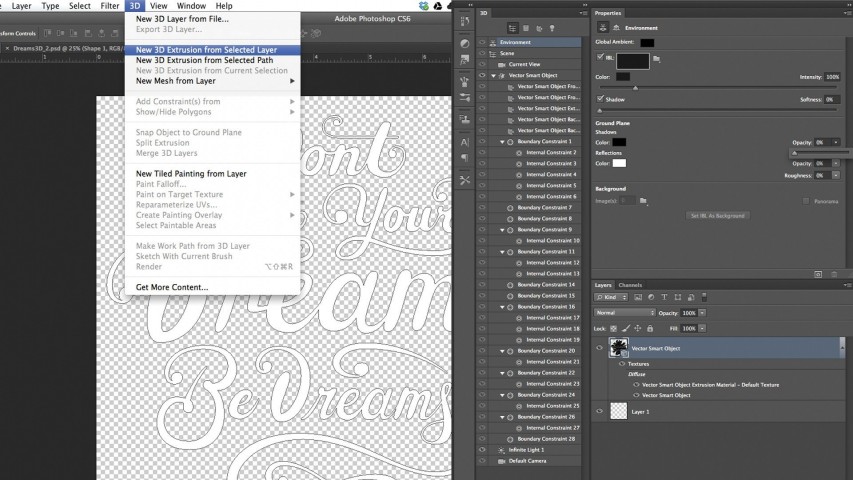Open the History panel icon in dock
853x480 pixels.
(x=465, y=21)
